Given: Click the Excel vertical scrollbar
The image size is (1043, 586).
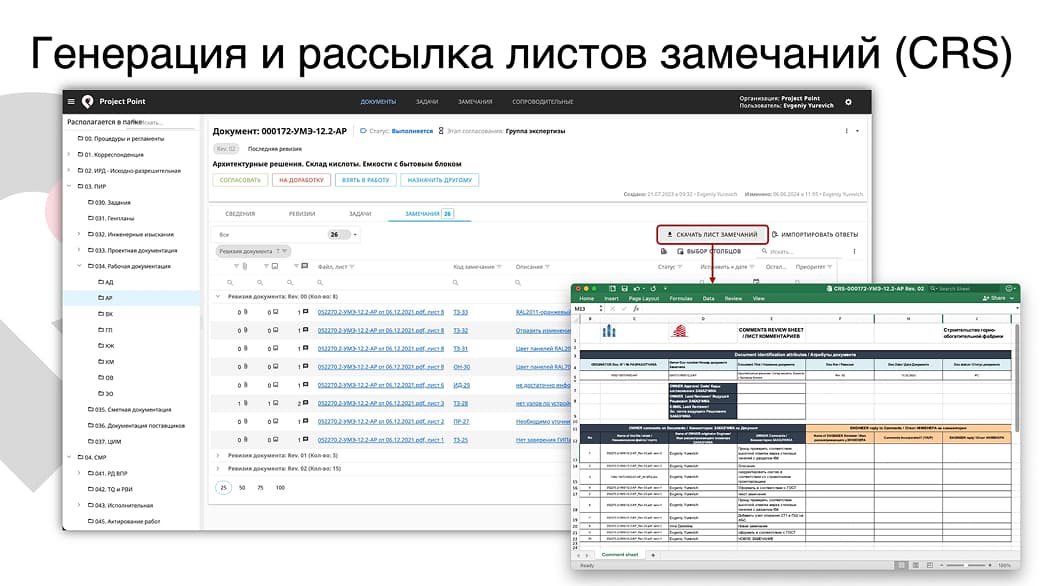Looking at the screenshot, I should pos(1016,376).
